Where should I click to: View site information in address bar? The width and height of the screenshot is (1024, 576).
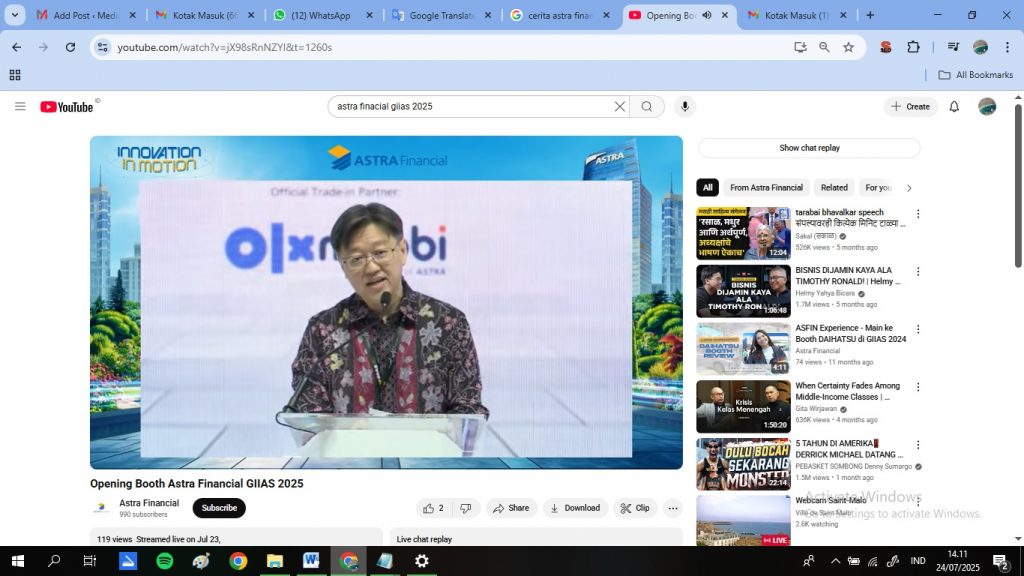103,47
